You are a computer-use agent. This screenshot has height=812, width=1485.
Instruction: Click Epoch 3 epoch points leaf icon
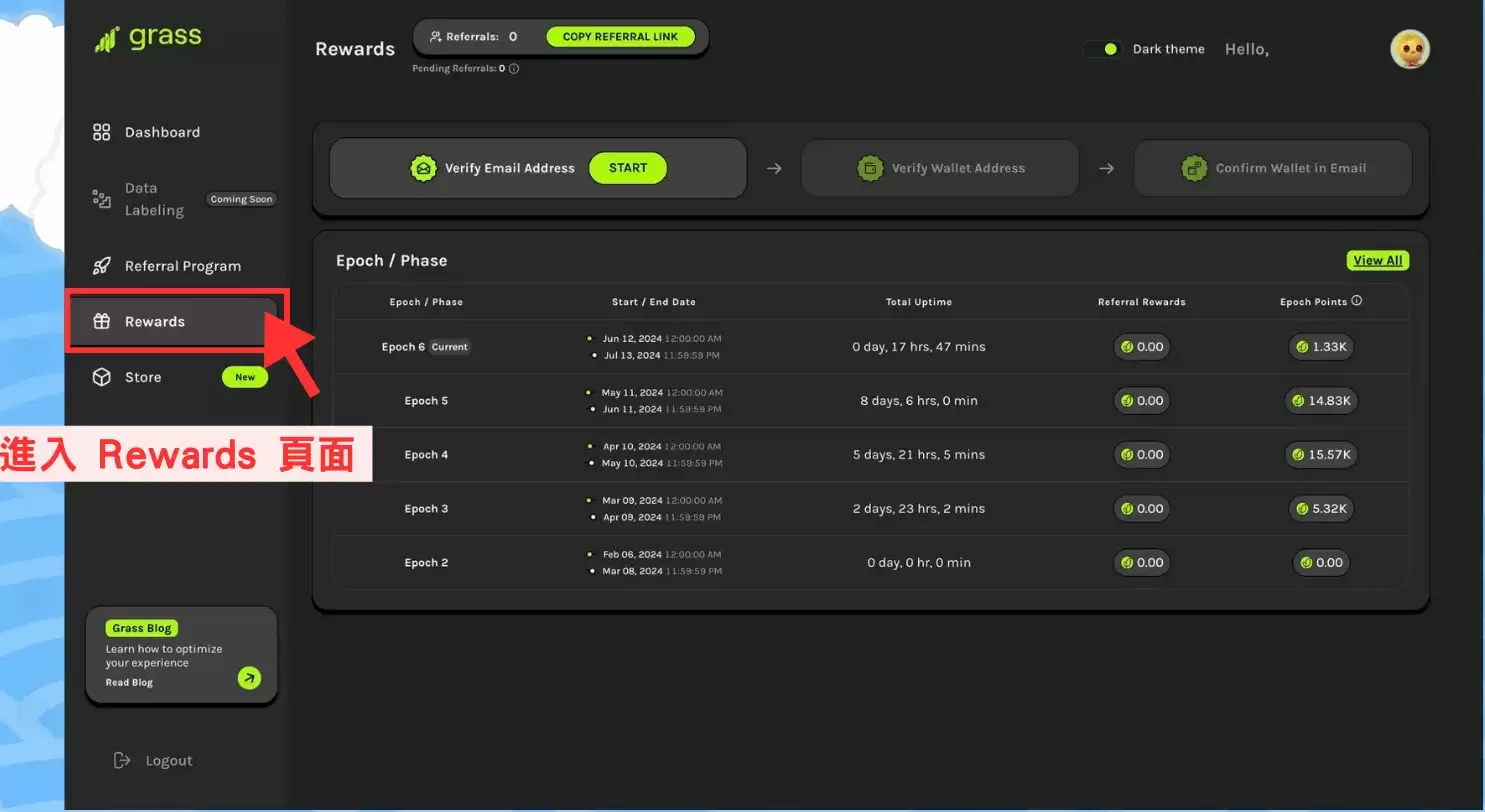pyautogui.click(x=1302, y=509)
